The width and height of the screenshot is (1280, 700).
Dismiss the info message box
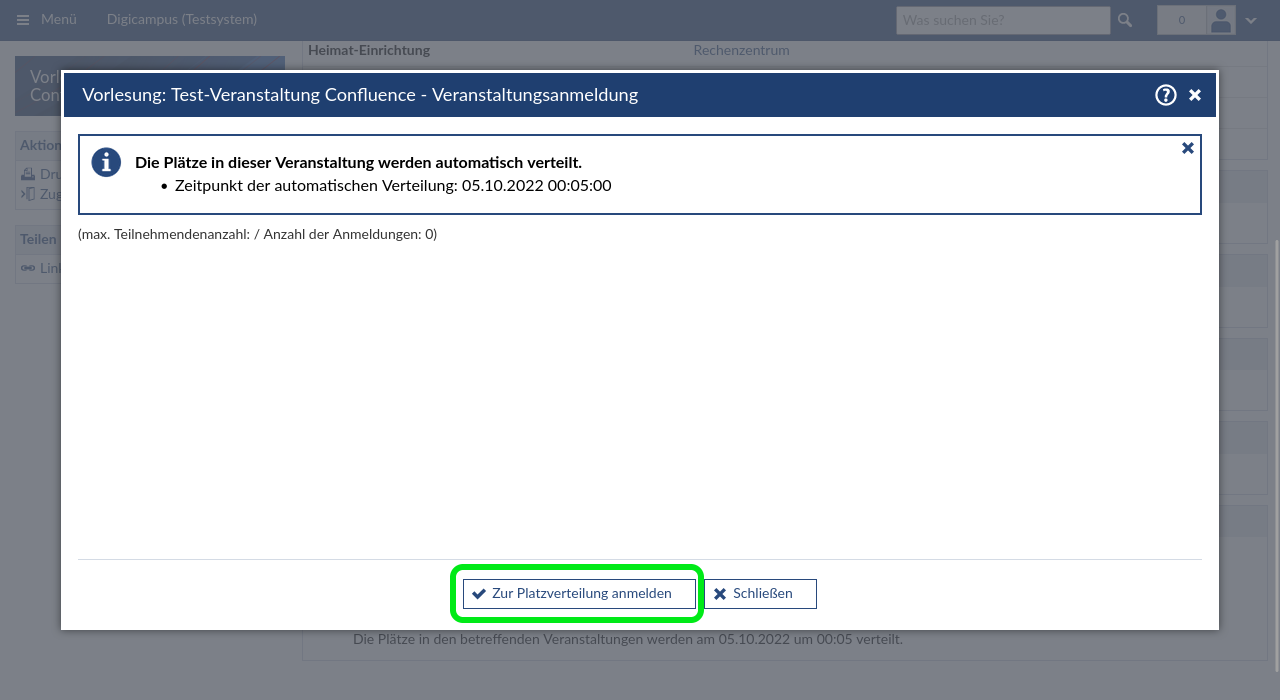click(x=1188, y=148)
